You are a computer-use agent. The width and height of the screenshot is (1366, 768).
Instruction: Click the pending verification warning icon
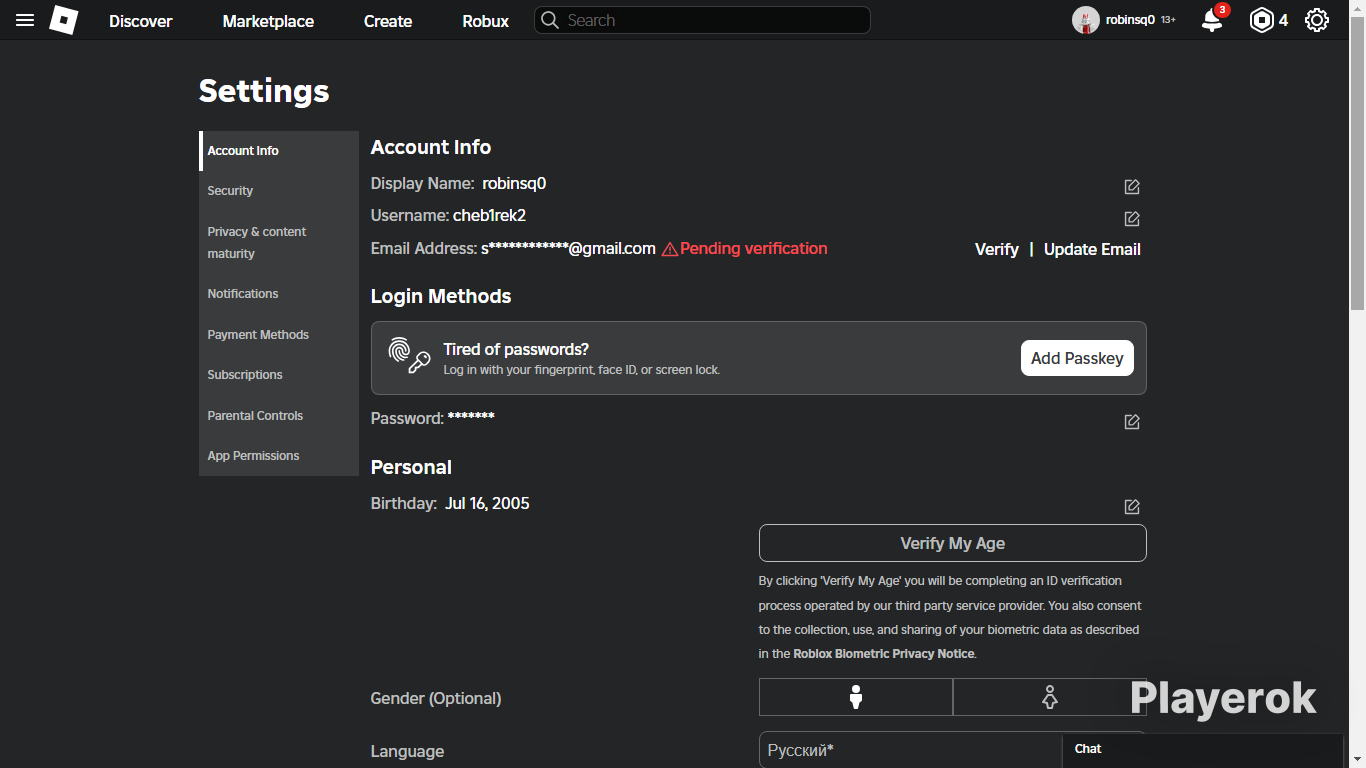(x=670, y=249)
